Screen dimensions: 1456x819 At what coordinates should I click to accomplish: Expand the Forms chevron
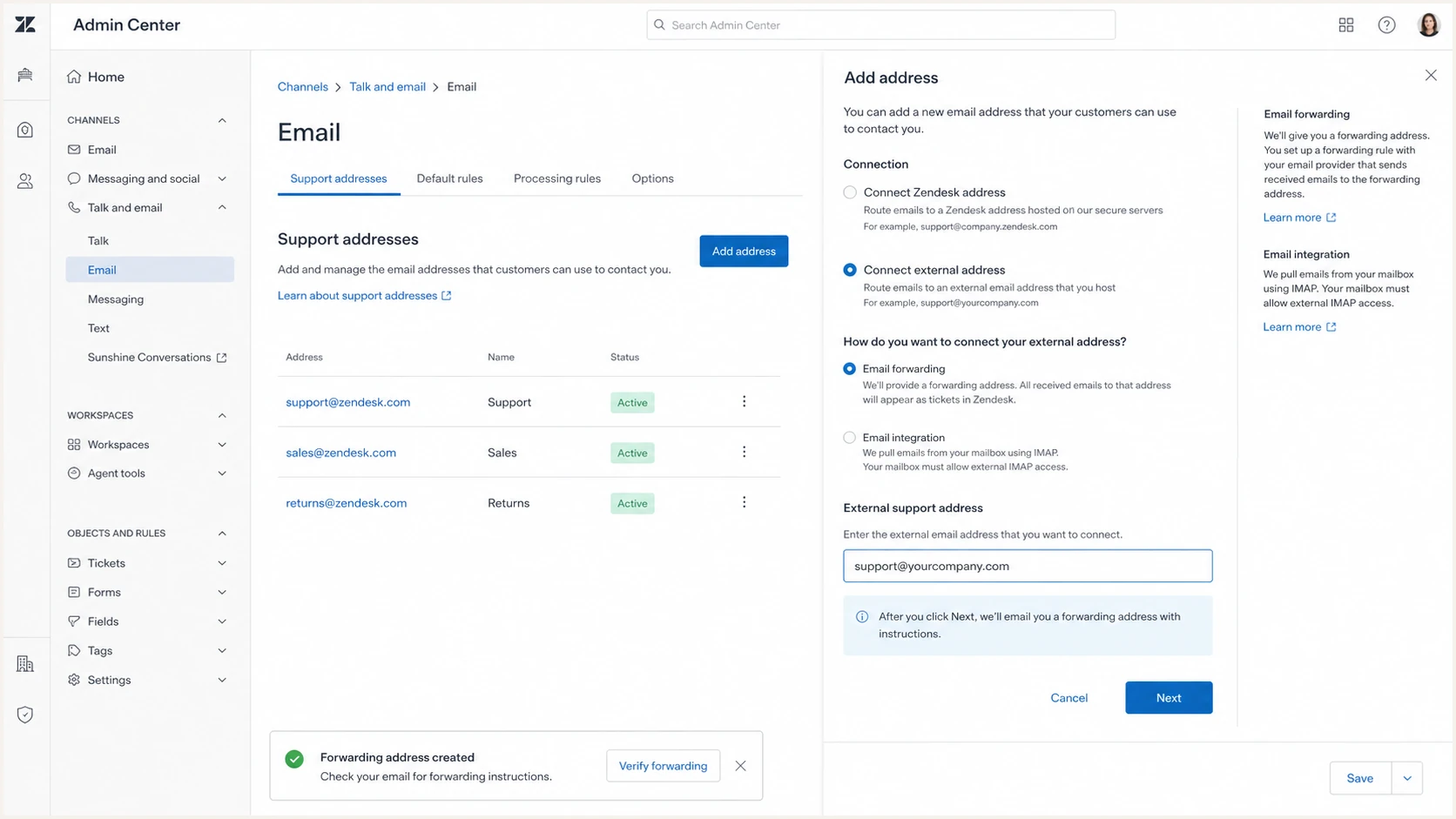point(222,592)
